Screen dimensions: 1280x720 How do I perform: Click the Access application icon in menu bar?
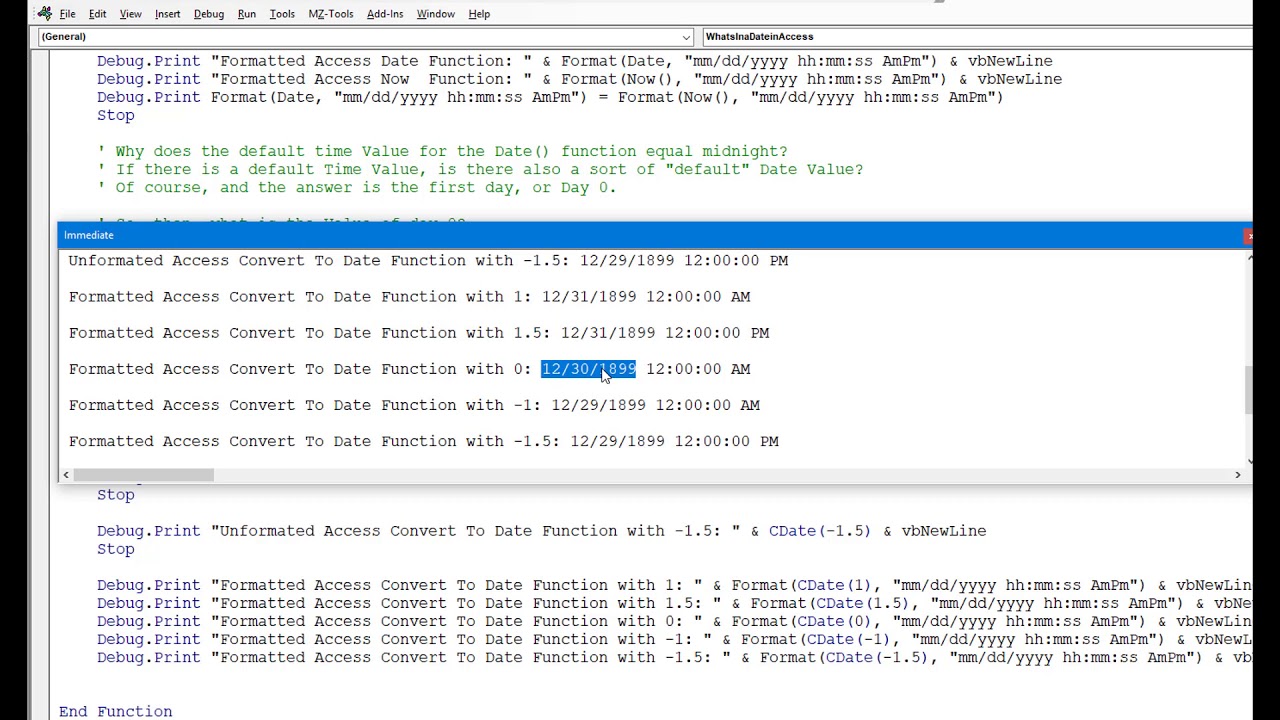[x=45, y=14]
